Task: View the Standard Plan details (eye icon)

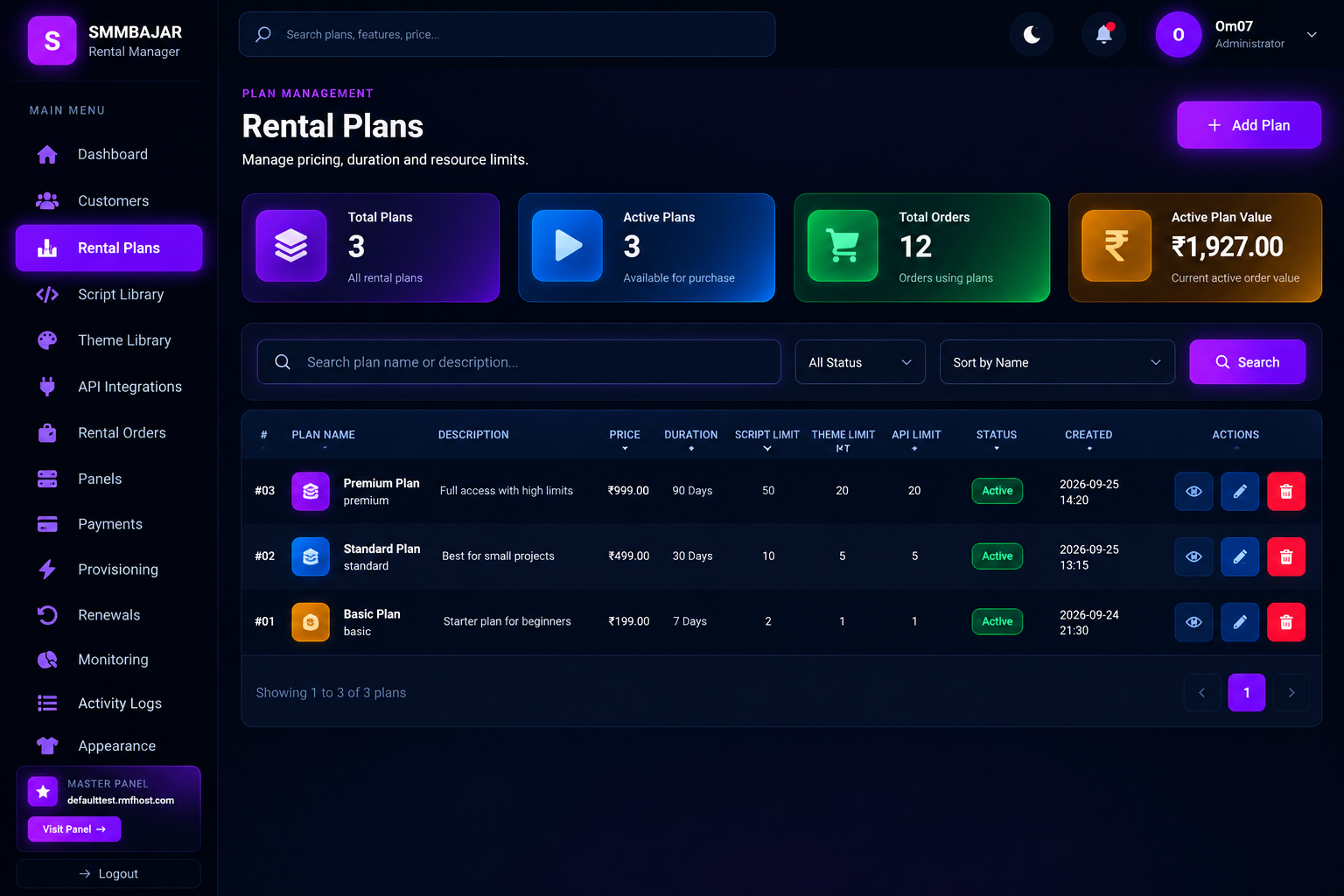Action: pyautogui.click(x=1193, y=556)
